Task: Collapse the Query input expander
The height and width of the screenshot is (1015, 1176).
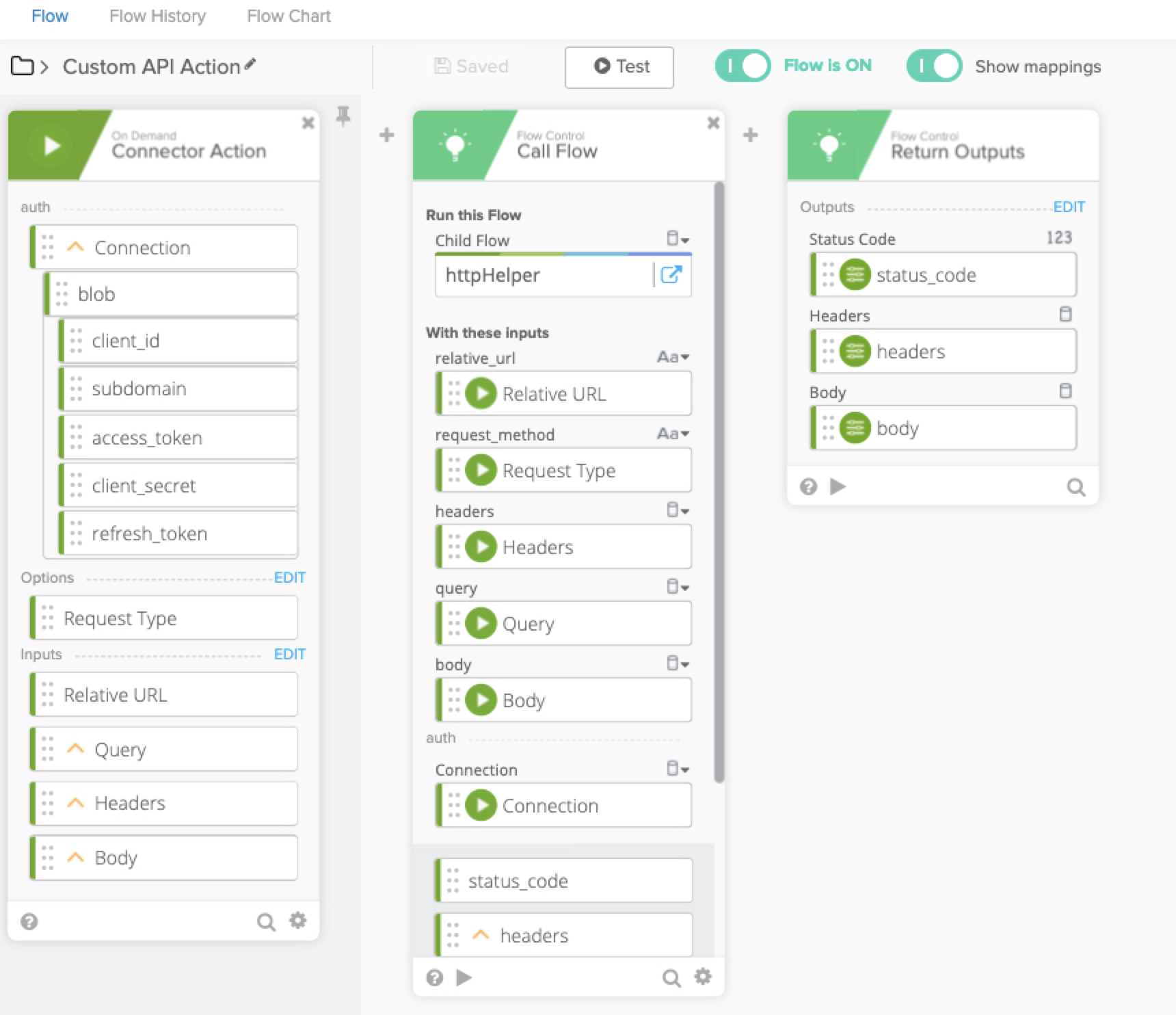Action: coord(75,749)
